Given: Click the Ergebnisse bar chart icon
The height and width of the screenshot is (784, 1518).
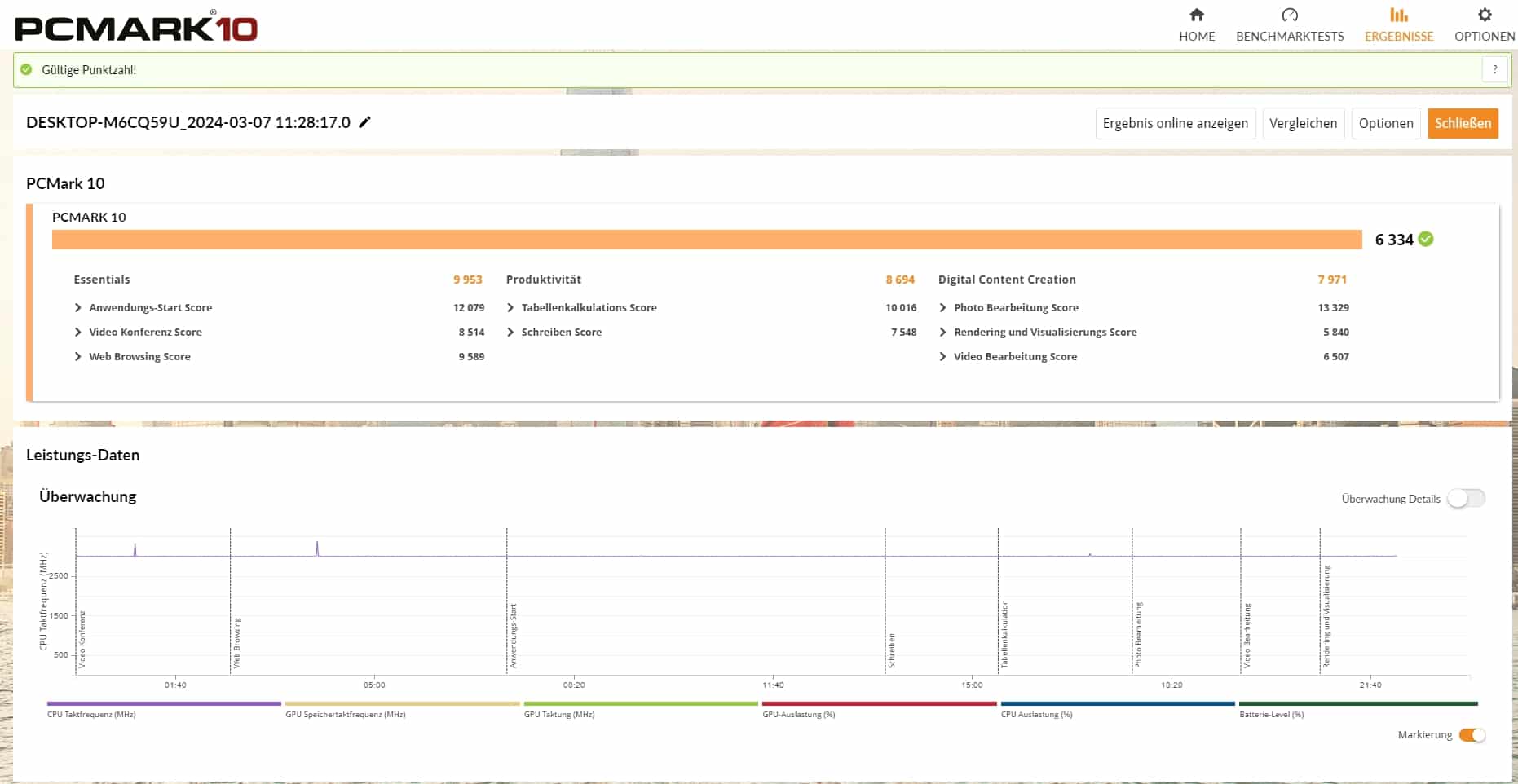Looking at the screenshot, I should [1398, 15].
